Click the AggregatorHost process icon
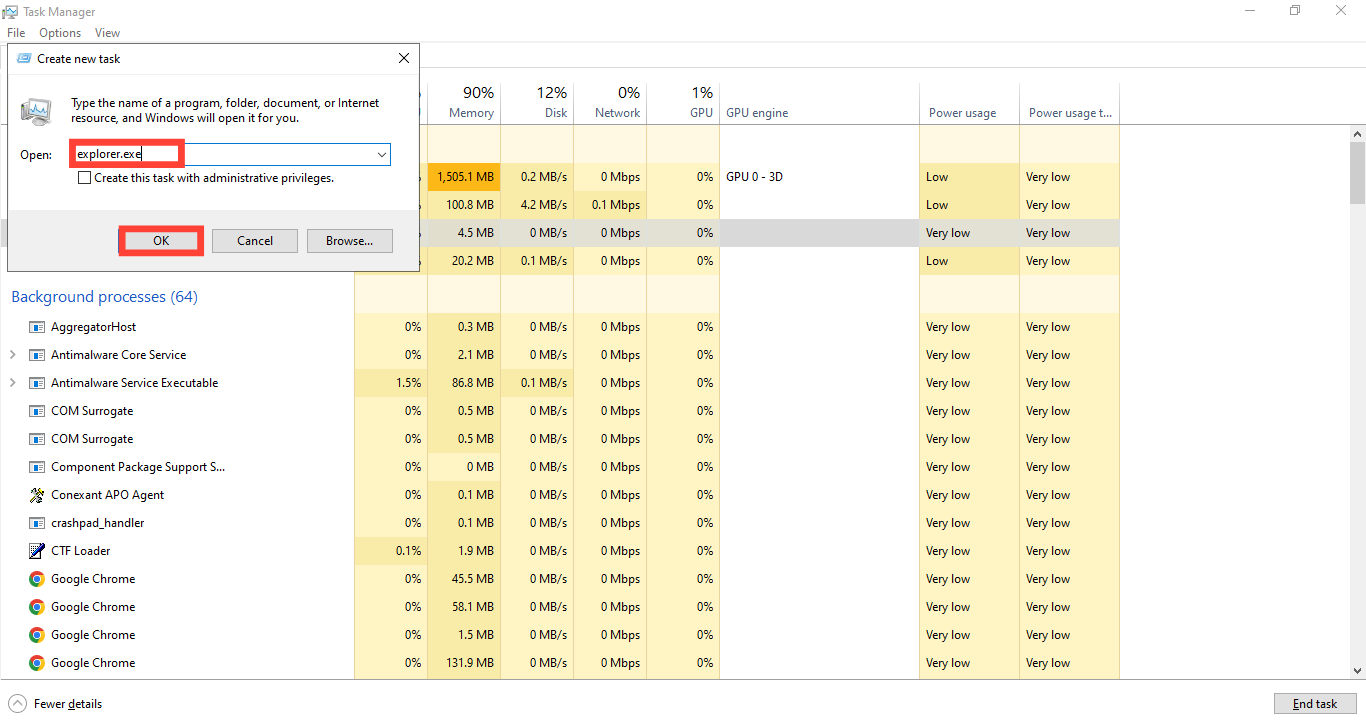The width and height of the screenshot is (1366, 723). click(x=37, y=327)
